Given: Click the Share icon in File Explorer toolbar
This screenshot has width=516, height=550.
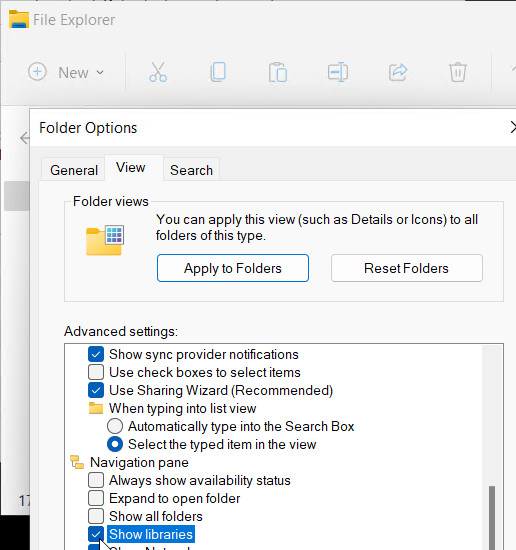Looking at the screenshot, I should coord(398,72).
